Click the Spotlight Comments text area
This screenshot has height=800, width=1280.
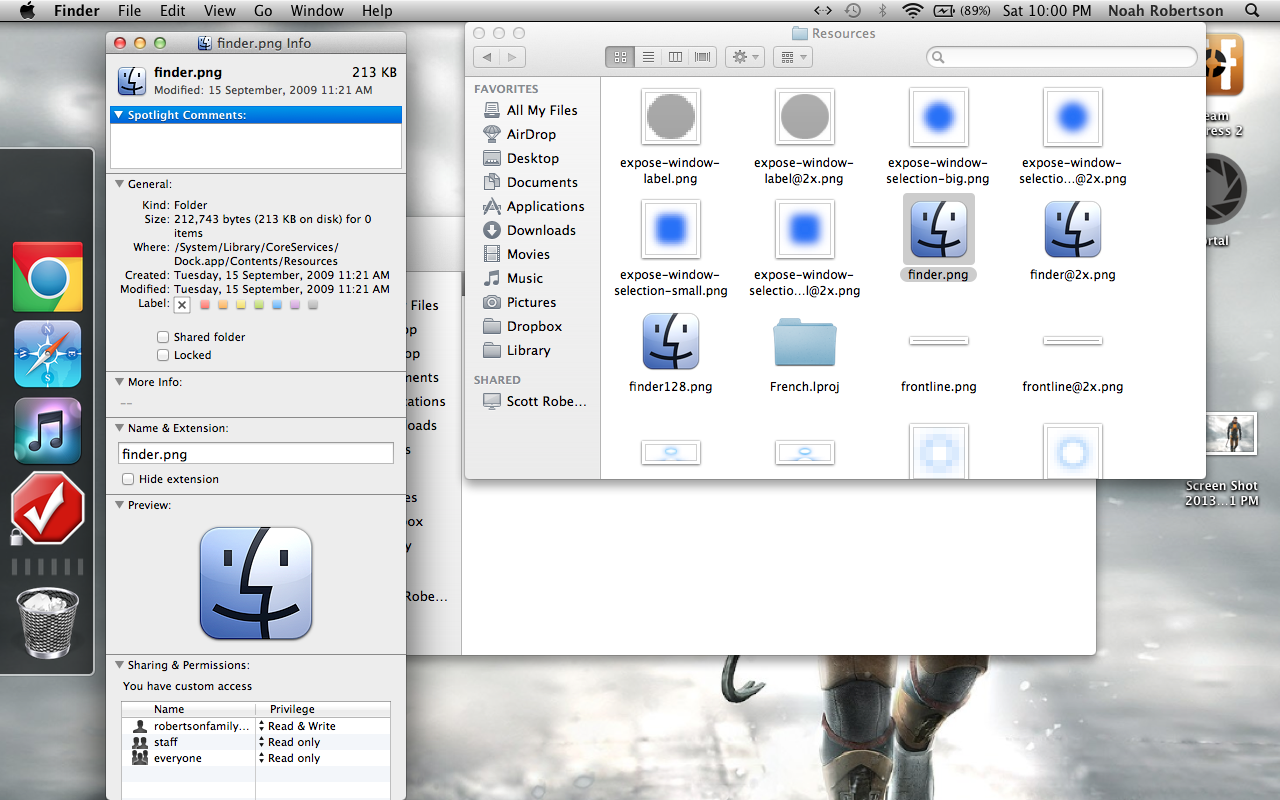point(256,145)
